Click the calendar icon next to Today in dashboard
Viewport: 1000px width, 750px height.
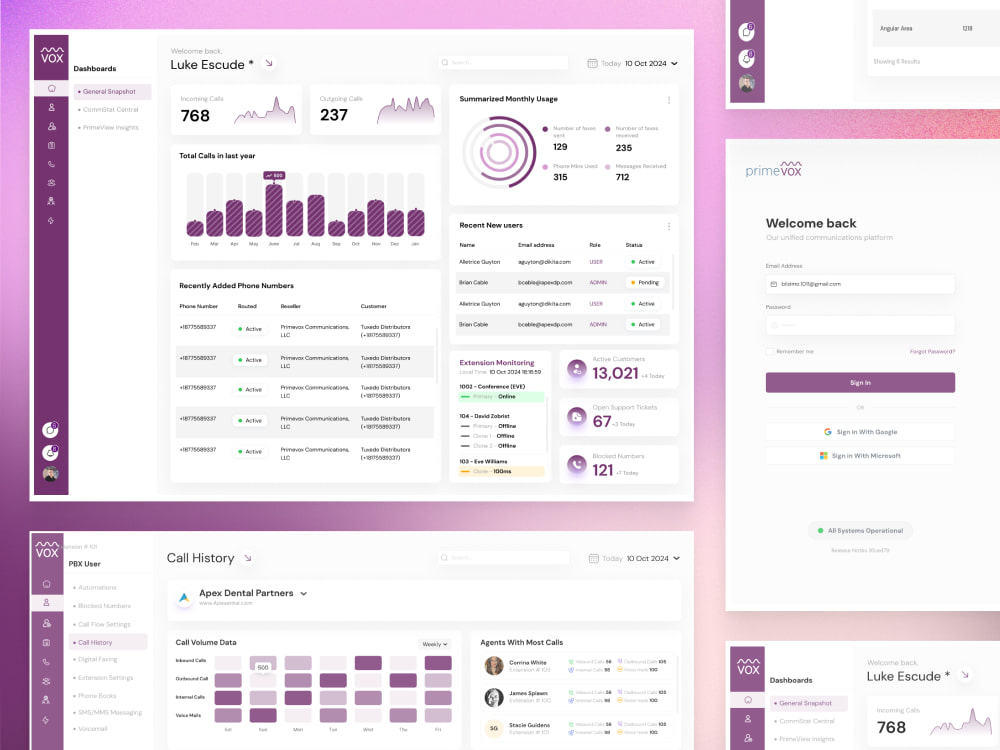coord(592,63)
